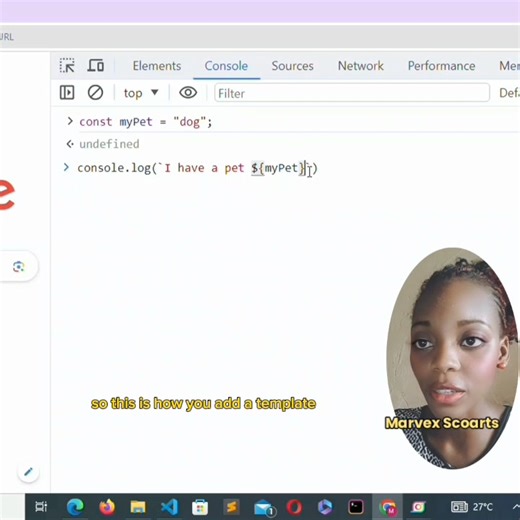Viewport: 520px width, 520px height.
Task: Click the pencil customize icon
Action: tap(28, 472)
